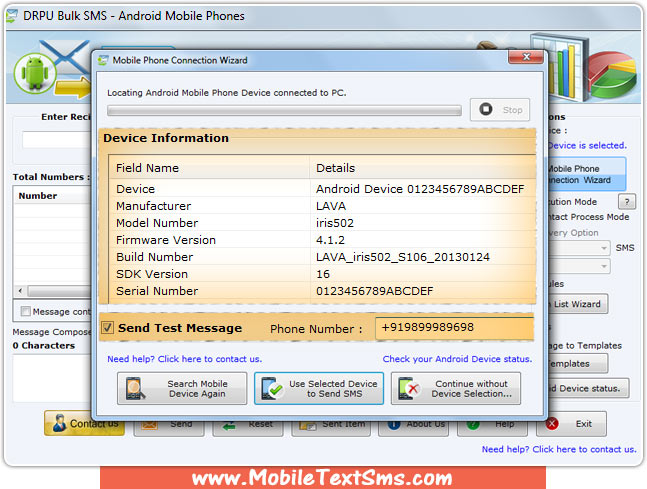The width and height of the screenshot is (647, 489).
Task: Click the Sent Item button's icon
Action: [x=308, y=425]
